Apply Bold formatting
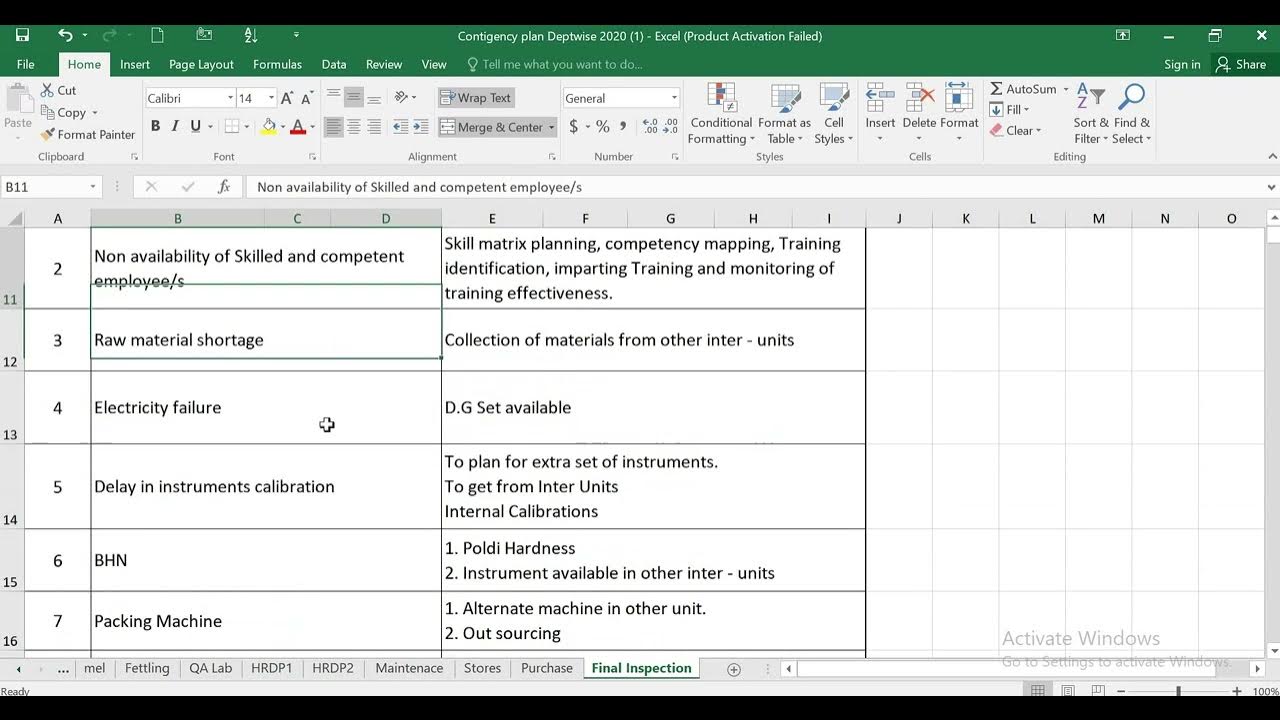Screen dimensions: 1280x720 click(155, 126)
